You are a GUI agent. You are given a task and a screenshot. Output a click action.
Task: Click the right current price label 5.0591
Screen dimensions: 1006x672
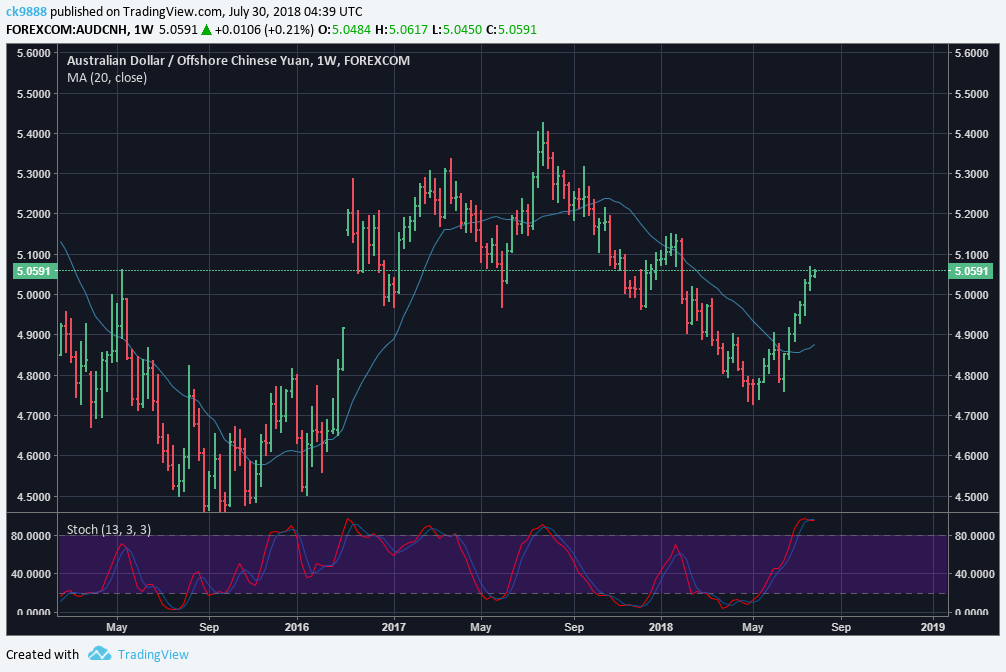tap(971, 271)
